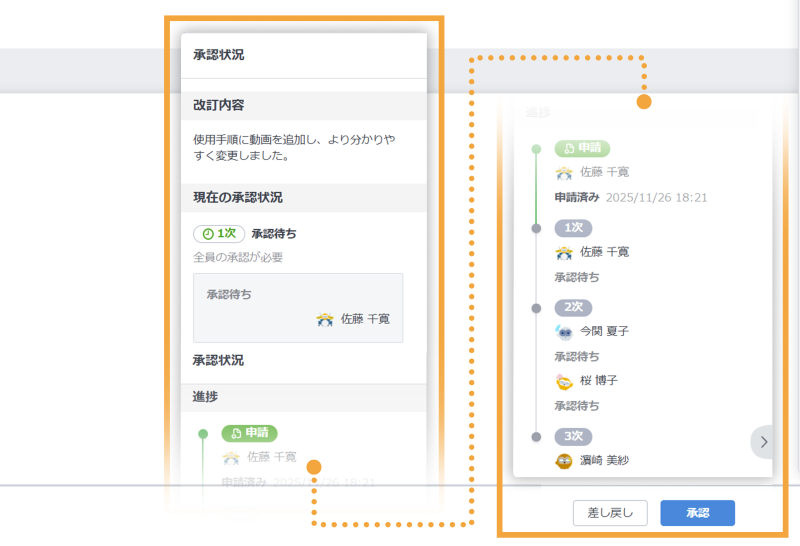This screenshot has height=546, width=800.
Task: Click the revision description 使用手順に動画を追加し text
Action: 294,147
